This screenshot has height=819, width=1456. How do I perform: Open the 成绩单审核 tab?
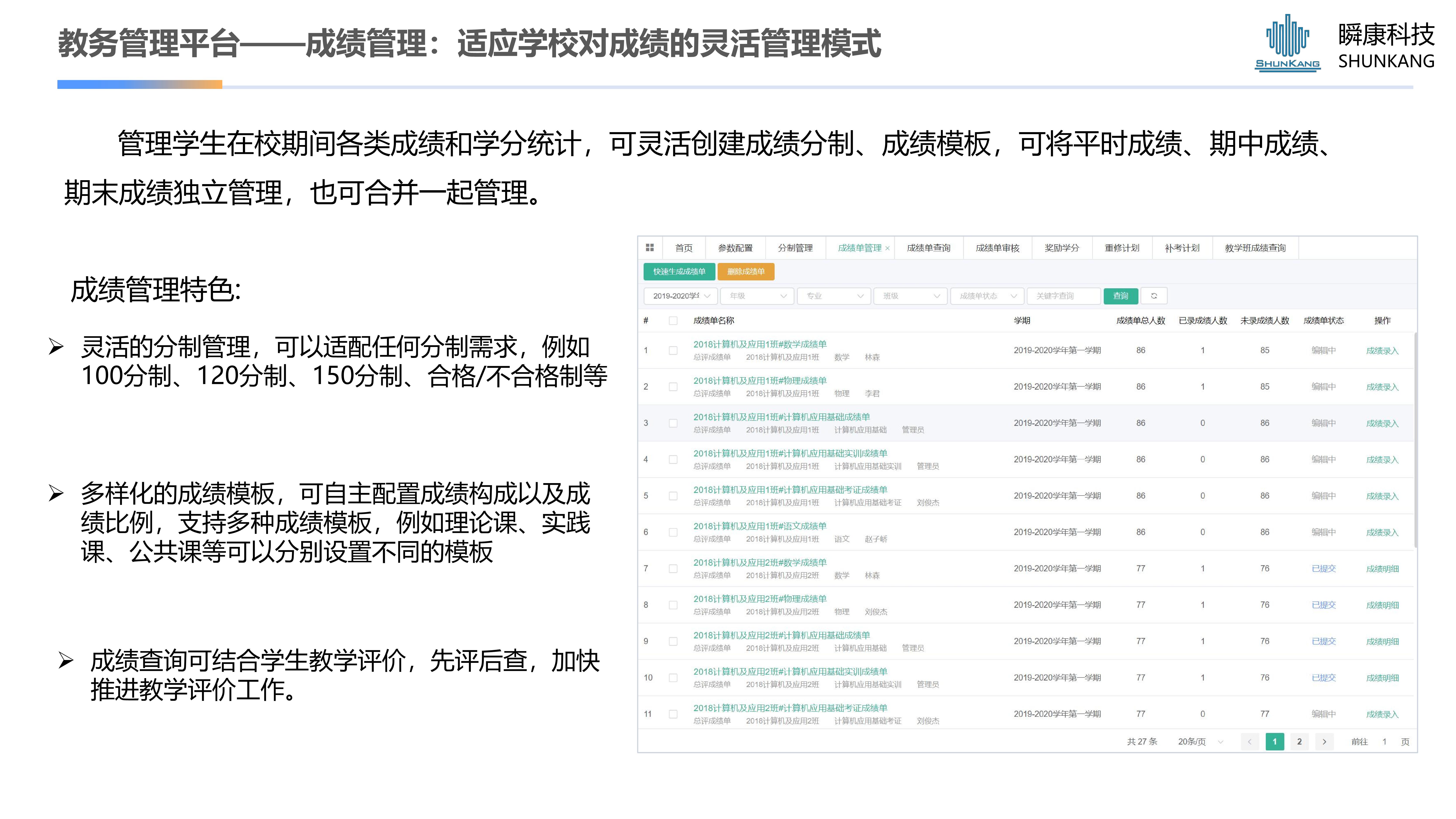click(998, 248)
